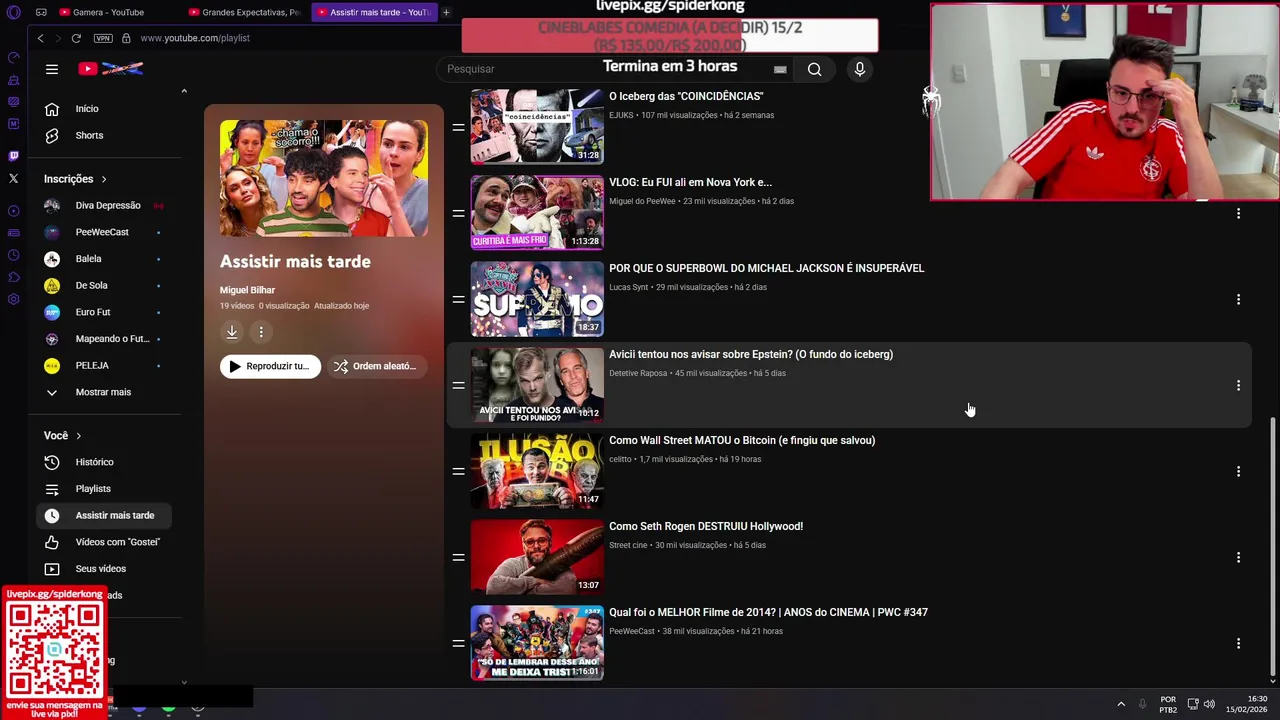
Task: Show hidden taskbar tray icons chevron
Action: click(1121, 704)
